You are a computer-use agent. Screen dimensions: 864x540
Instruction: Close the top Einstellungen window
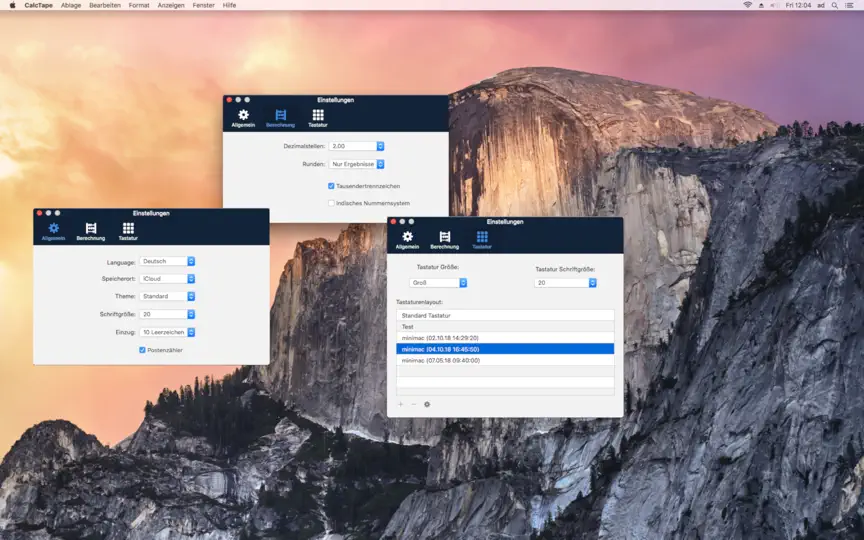229,100
